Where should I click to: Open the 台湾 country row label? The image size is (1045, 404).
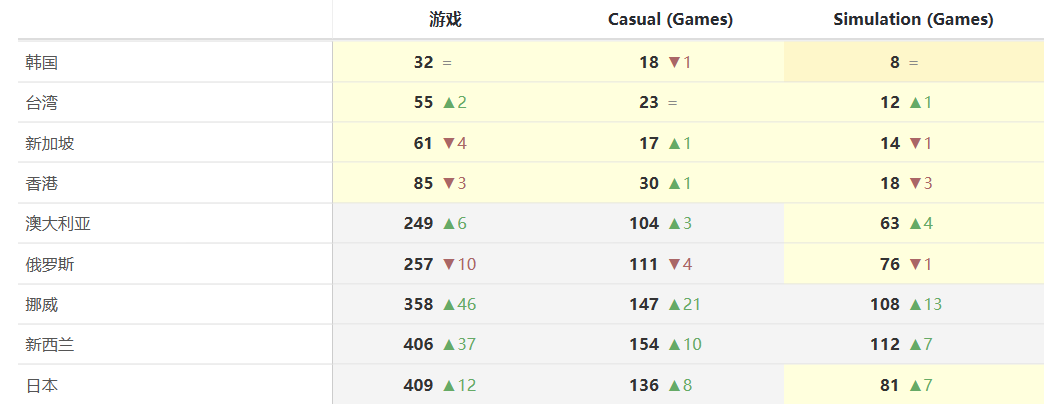tap(42, 102)
